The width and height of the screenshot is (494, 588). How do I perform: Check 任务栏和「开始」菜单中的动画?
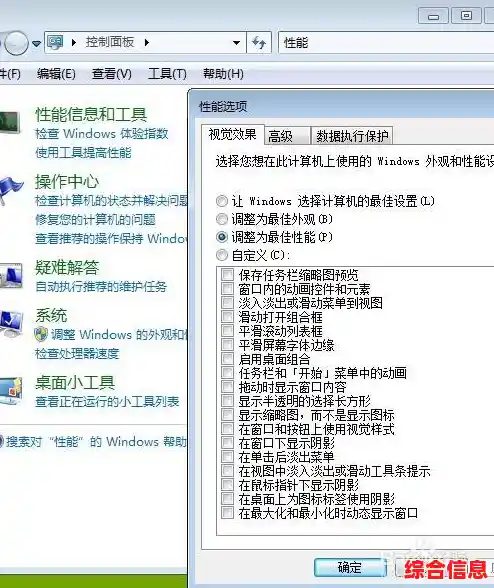[227, 373]
